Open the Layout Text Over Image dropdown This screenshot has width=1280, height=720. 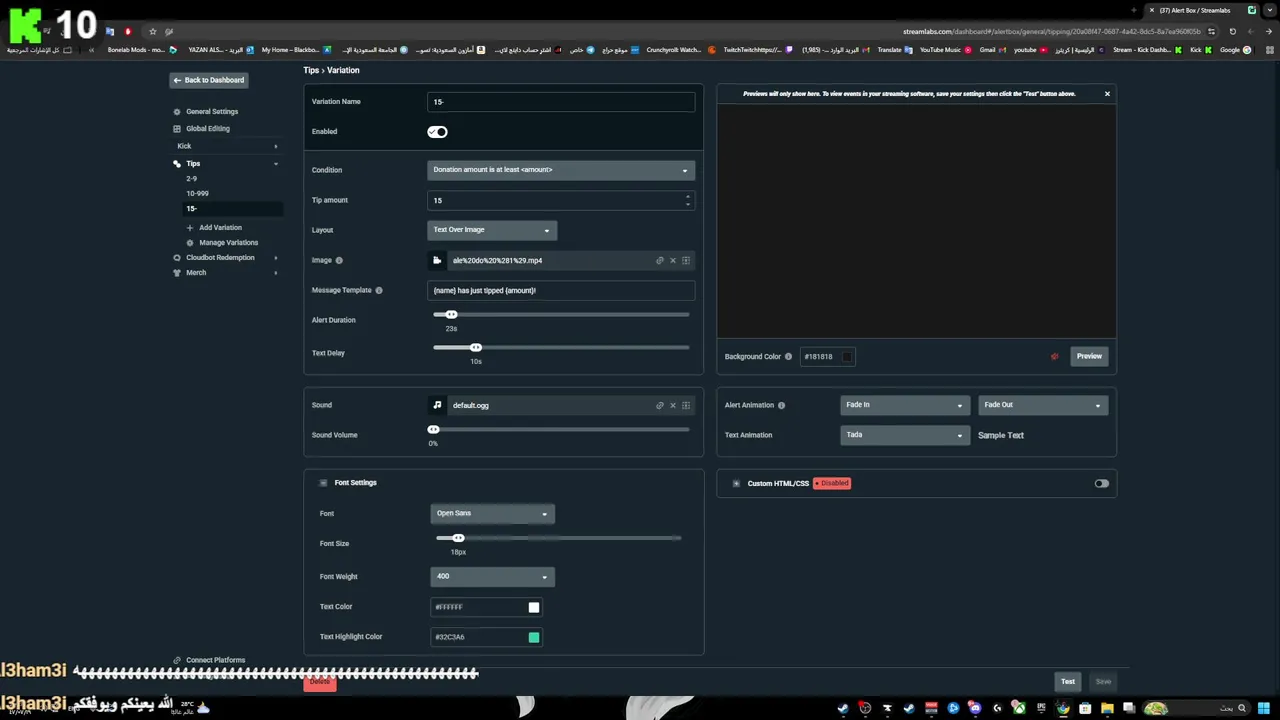coord(492,230)
